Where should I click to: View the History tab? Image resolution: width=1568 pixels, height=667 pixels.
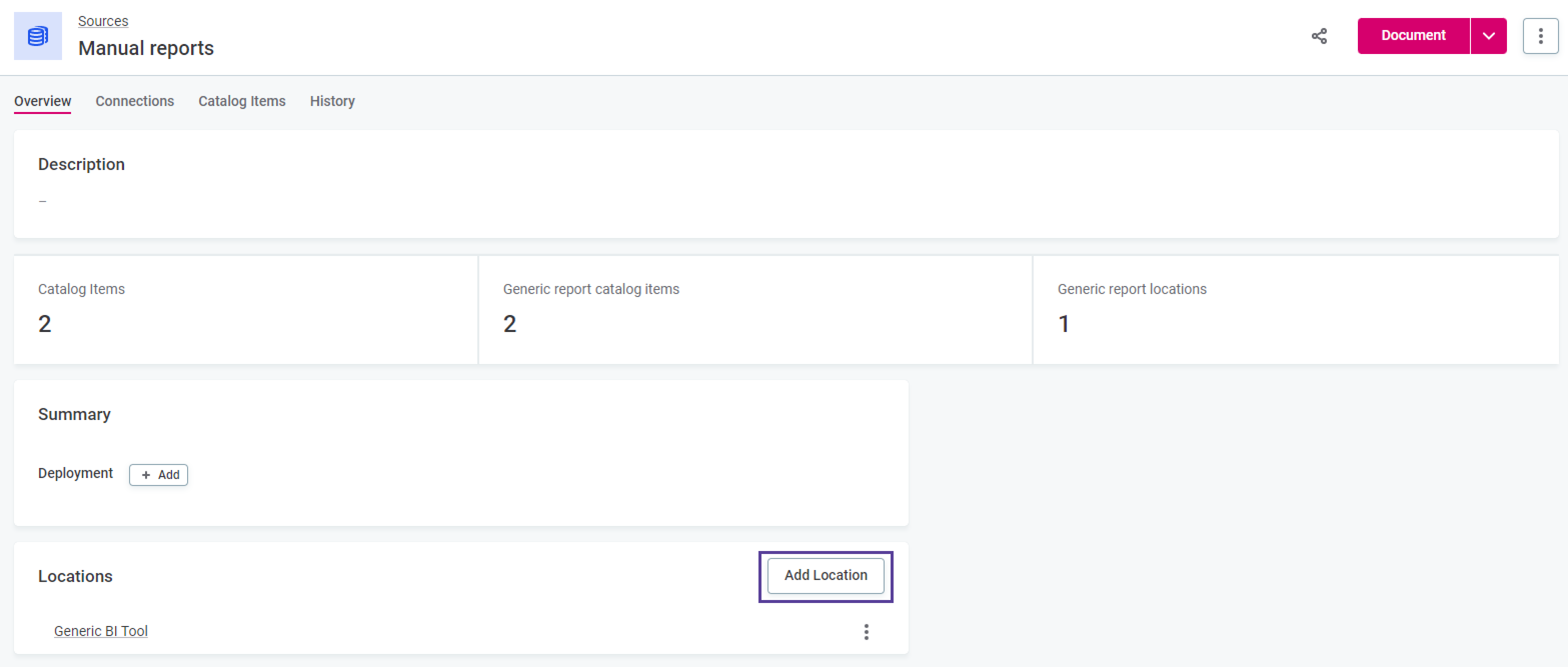pyautogui.click(x=332, y=101)
